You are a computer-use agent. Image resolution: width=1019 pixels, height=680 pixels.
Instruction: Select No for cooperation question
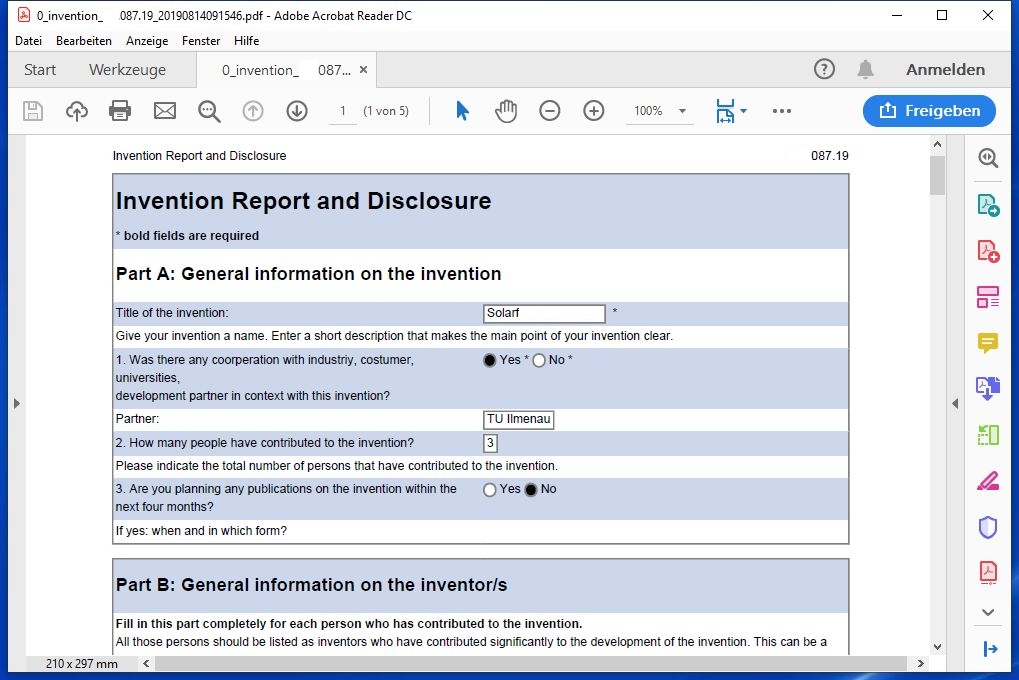coord(539,360)
